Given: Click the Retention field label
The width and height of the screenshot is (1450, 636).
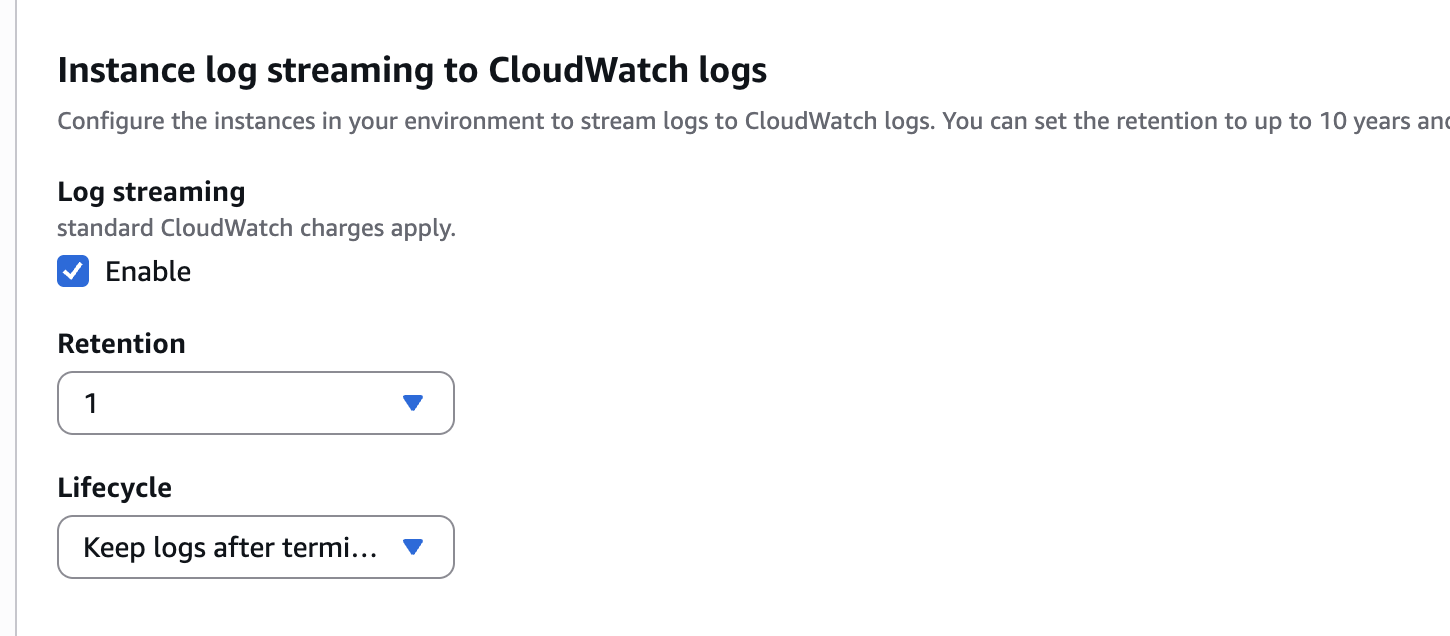Looking at the screenshot, I should coord(122,344).
